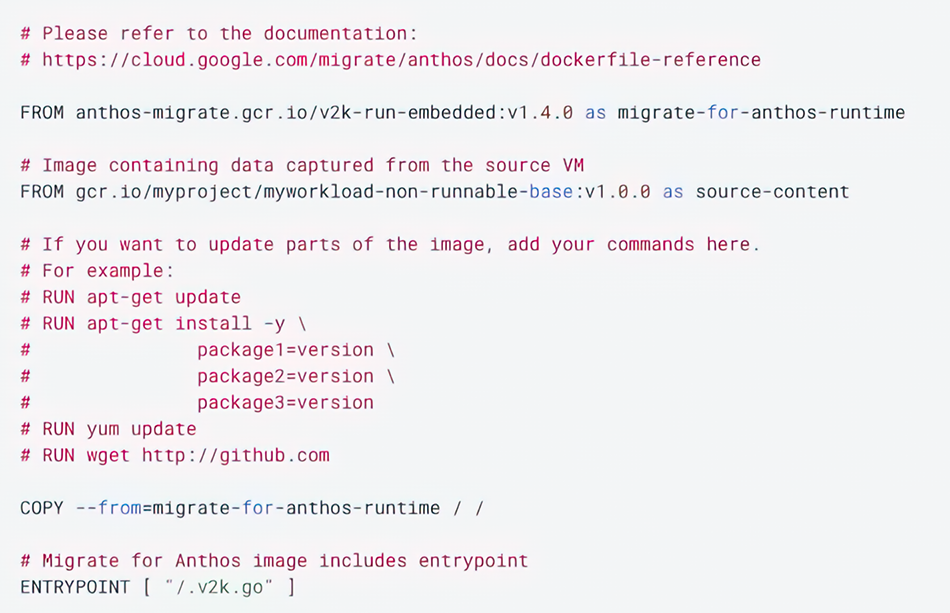Select the "# RUN yum update" line
Screen dimensions: 950x613
click(108, 429)
